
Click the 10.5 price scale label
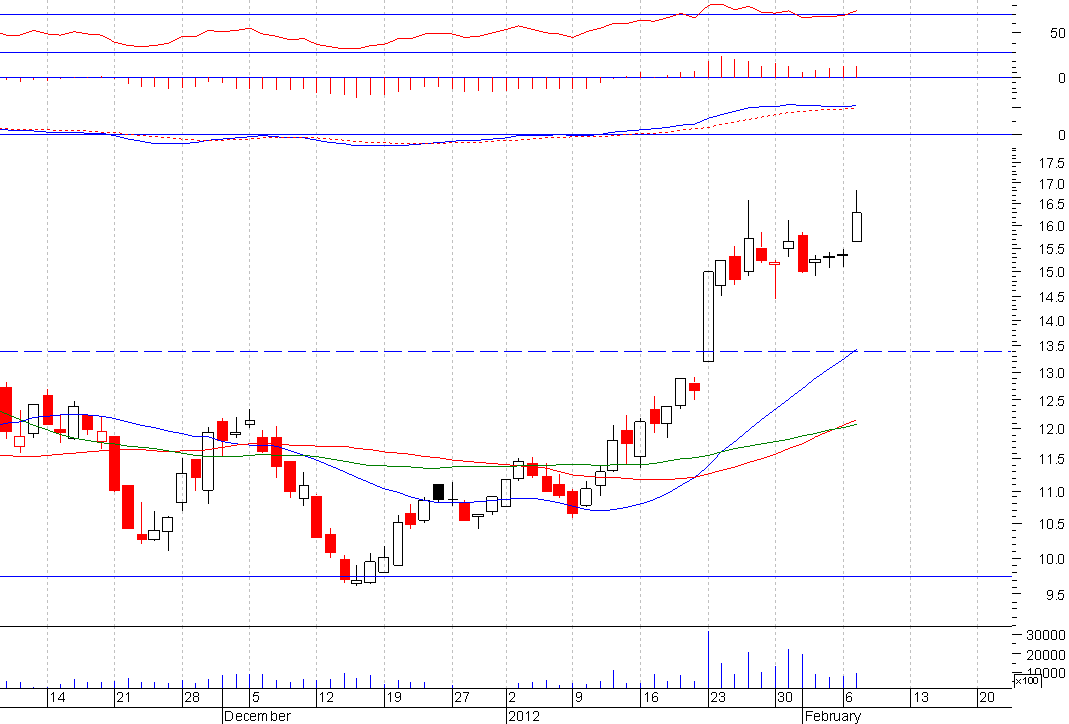pos(1051,524)
